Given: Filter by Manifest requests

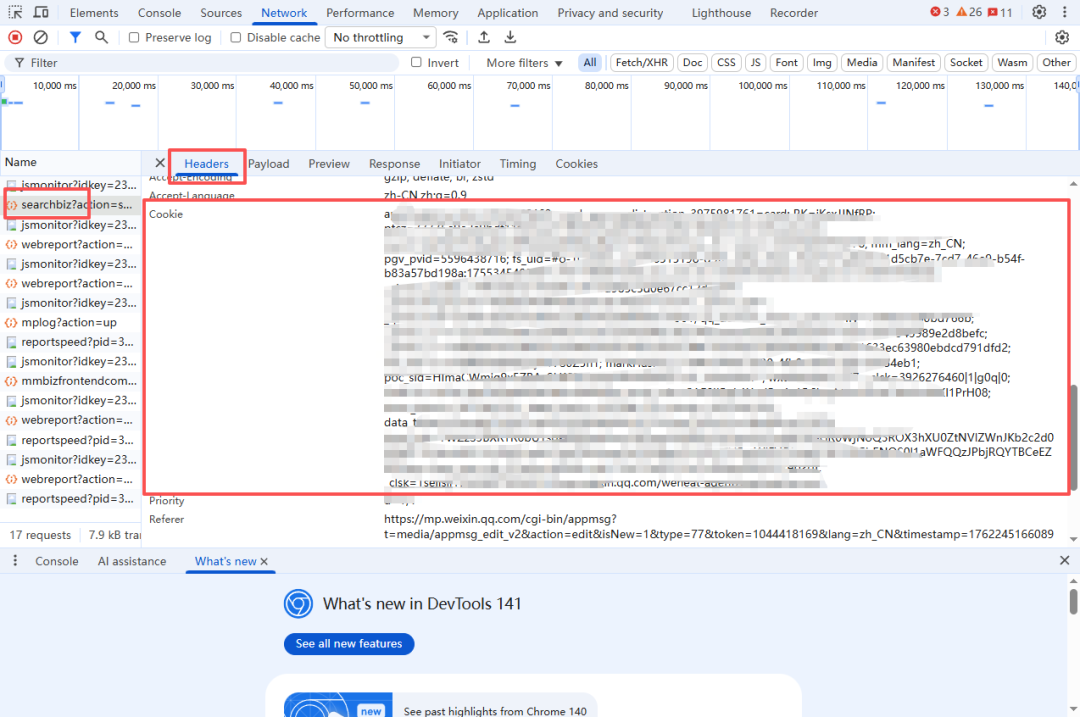Looking at the screenshot, I should pyautogui.click(x=913, y=62).
